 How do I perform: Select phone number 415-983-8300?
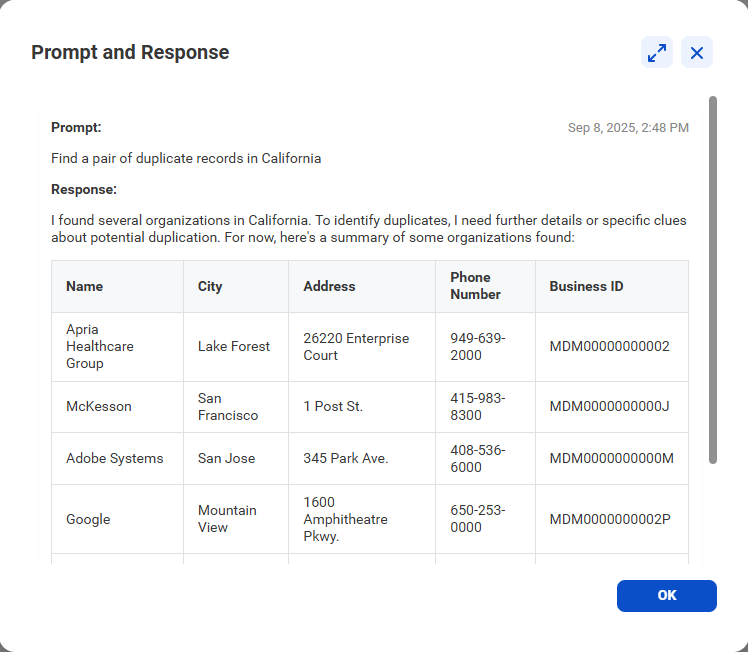pos(486,407)
